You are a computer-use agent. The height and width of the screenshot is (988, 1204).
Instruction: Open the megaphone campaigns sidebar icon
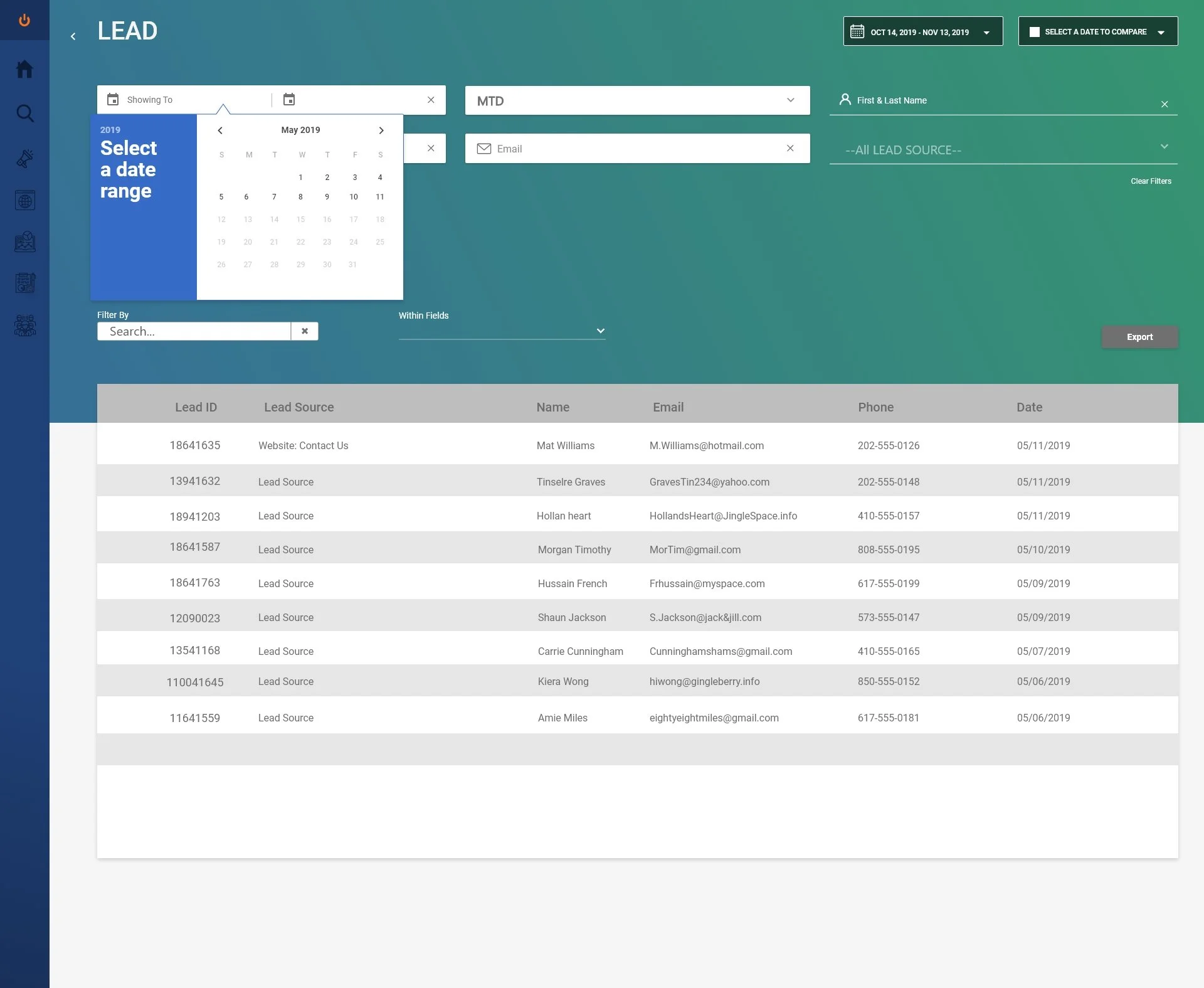24,158
